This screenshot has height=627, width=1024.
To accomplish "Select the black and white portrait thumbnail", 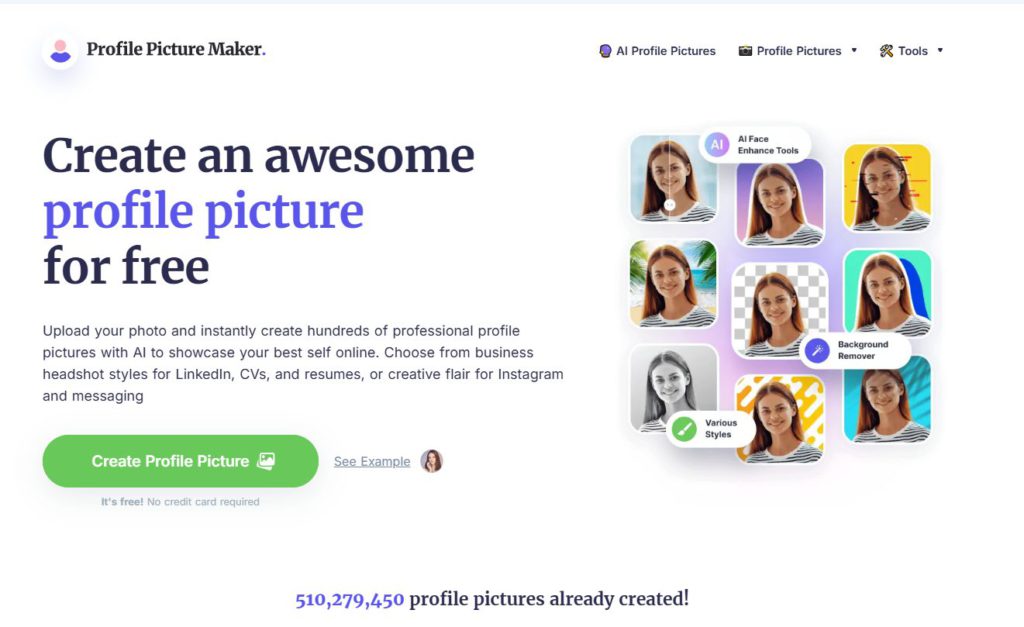I will (673, 389).
